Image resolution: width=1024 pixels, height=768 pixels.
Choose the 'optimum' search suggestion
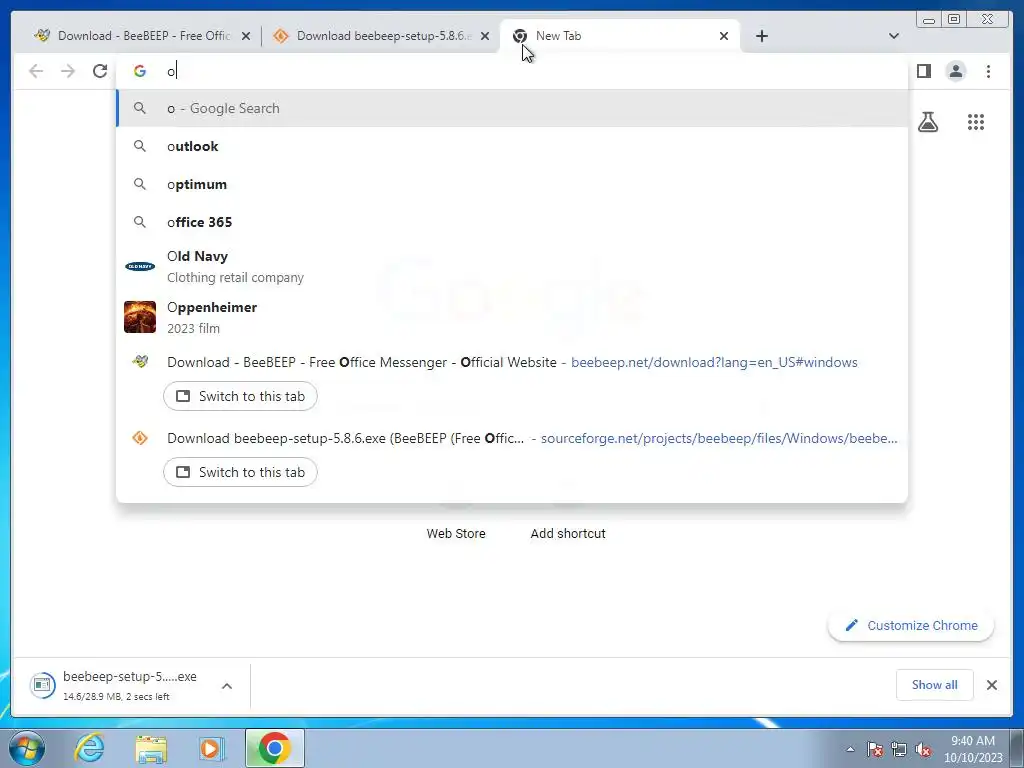pyautogui.click(x=512, y=184)
